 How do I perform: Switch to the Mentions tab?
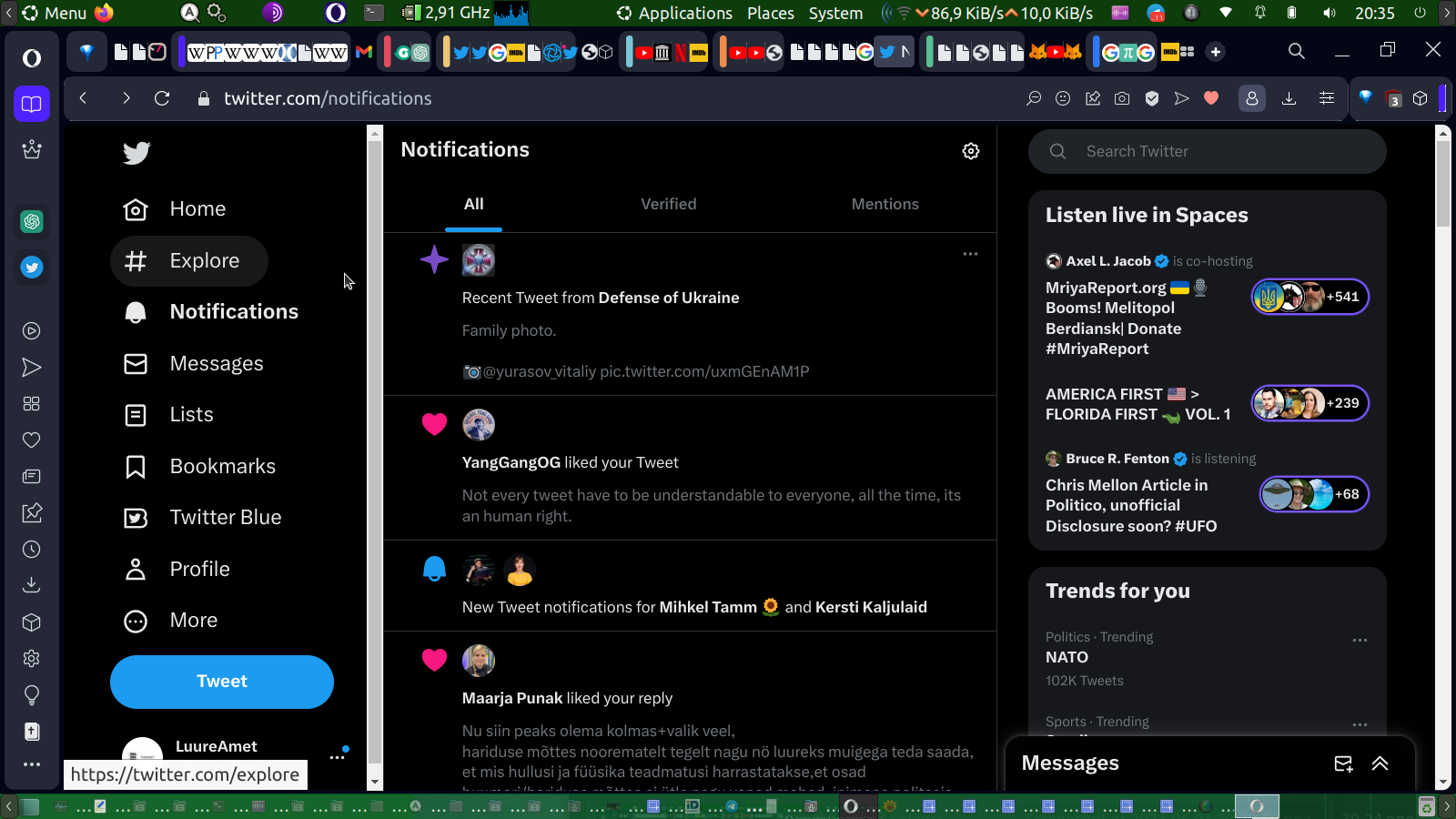[885, 205]
